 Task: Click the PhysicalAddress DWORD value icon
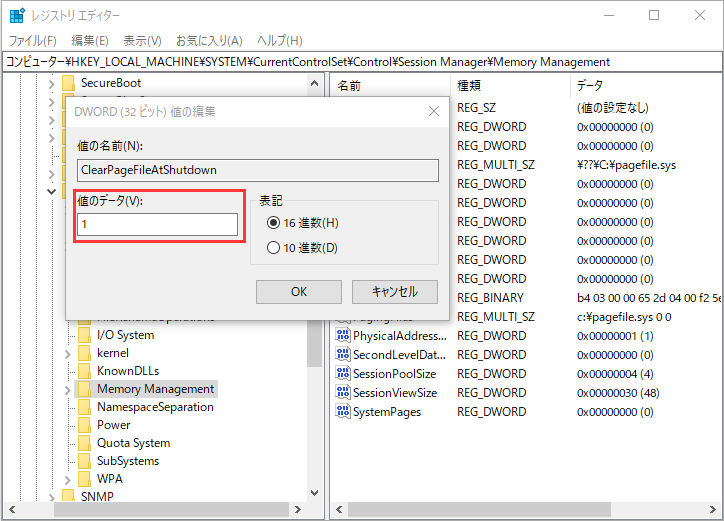[x=343, y=336]
